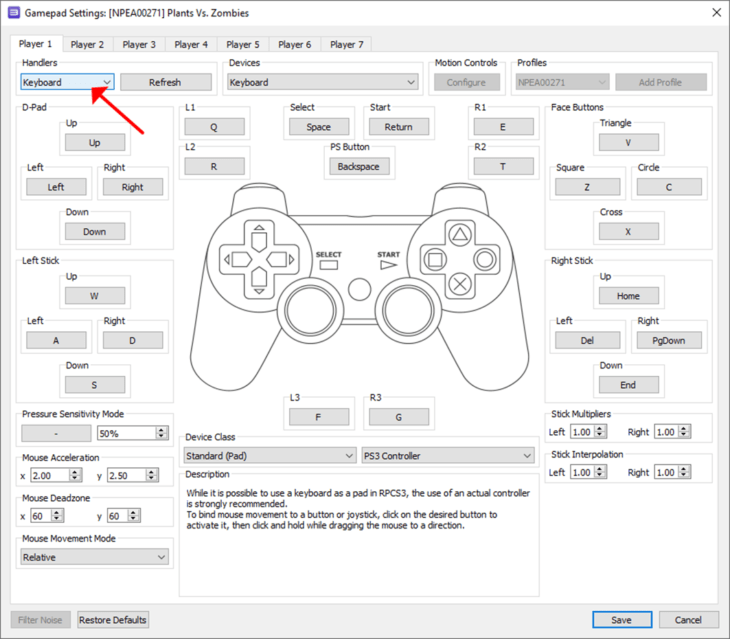The height and width of the screenshot is (639, 730).
Task: Adjust the Stick Interpolation Right stepper
Action: 684,472
